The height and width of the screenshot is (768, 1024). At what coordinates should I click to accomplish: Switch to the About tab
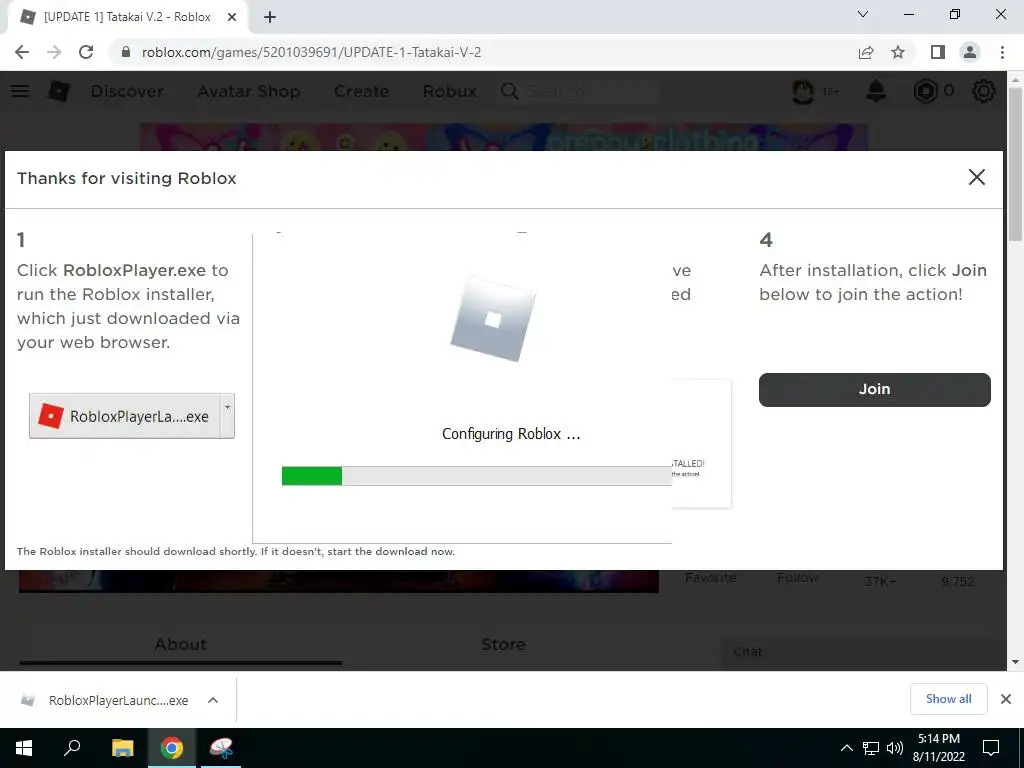coord(180,645)
